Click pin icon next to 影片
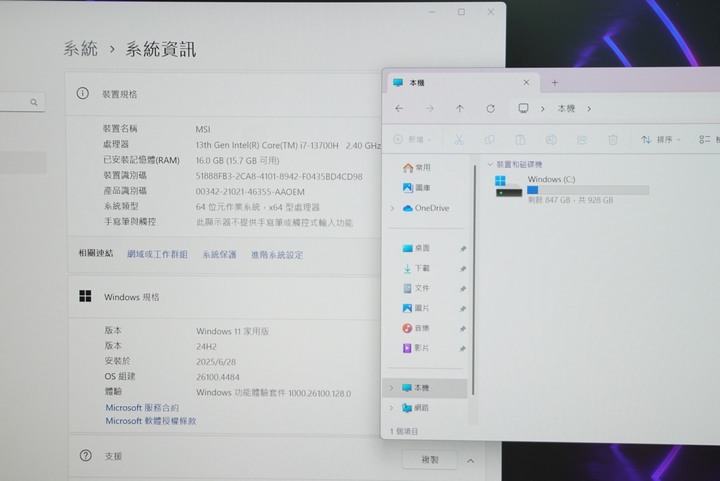 pos(462,349)
